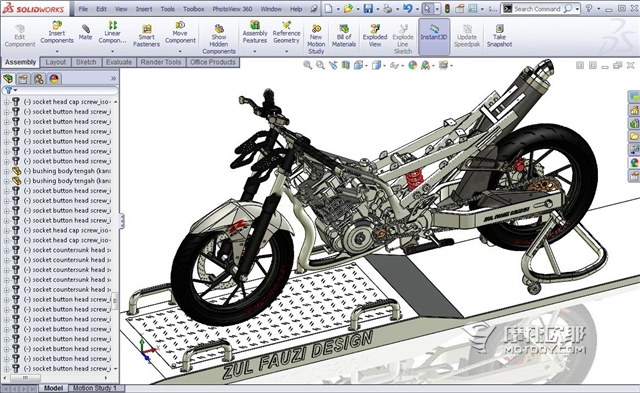Switch to the Evaluate tab
The width and height of the screenshot is (640, 393).
tap(119, 62)
